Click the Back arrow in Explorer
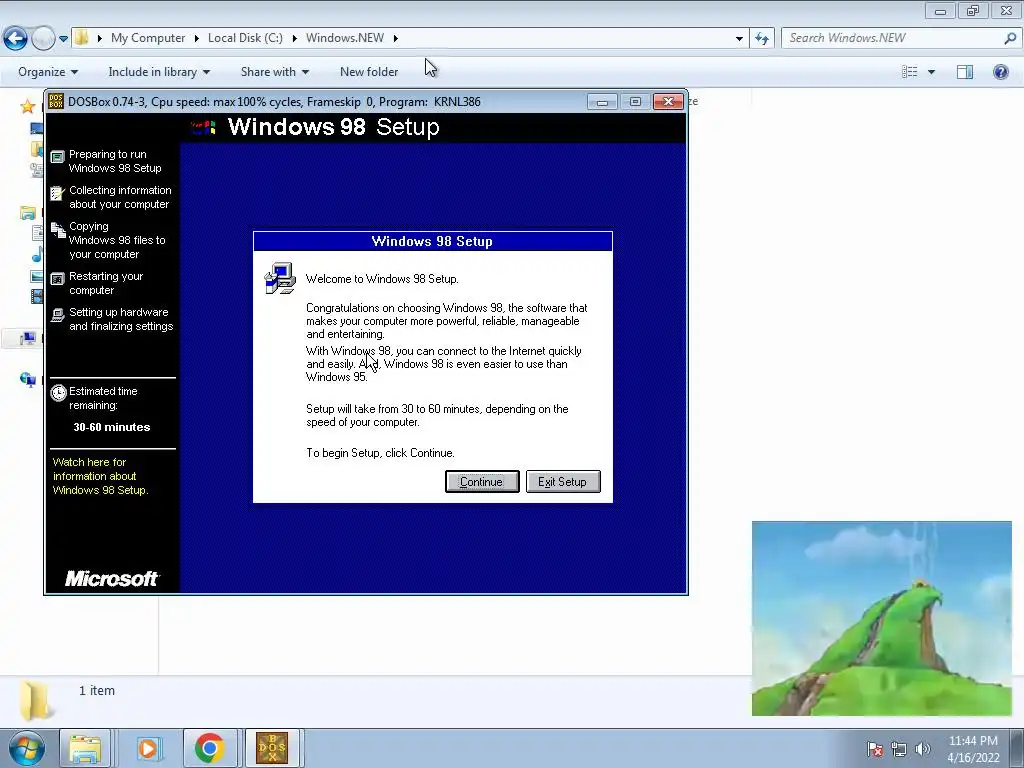1024x768 pixels. click(15, 39)
